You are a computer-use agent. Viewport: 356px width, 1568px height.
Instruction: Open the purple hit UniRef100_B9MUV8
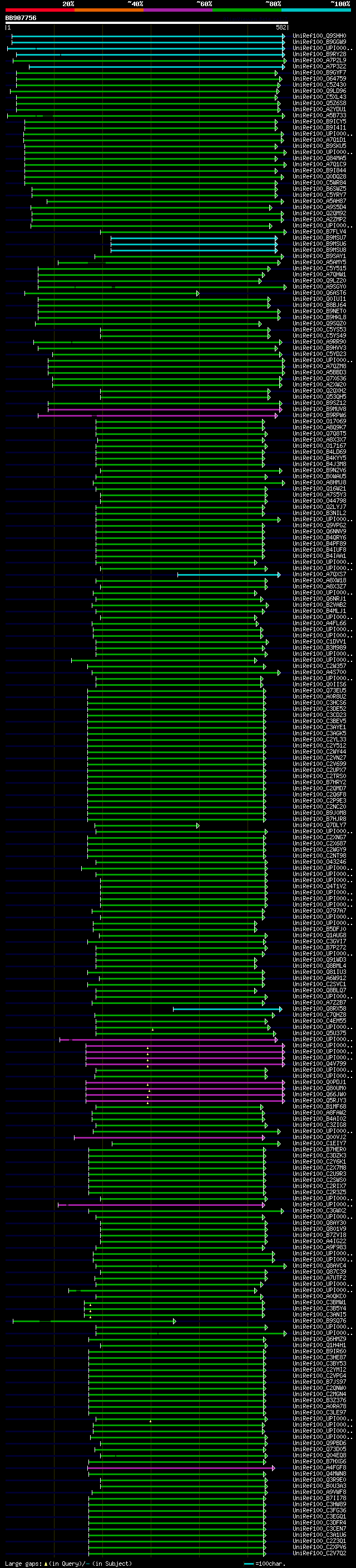[319, 409]
